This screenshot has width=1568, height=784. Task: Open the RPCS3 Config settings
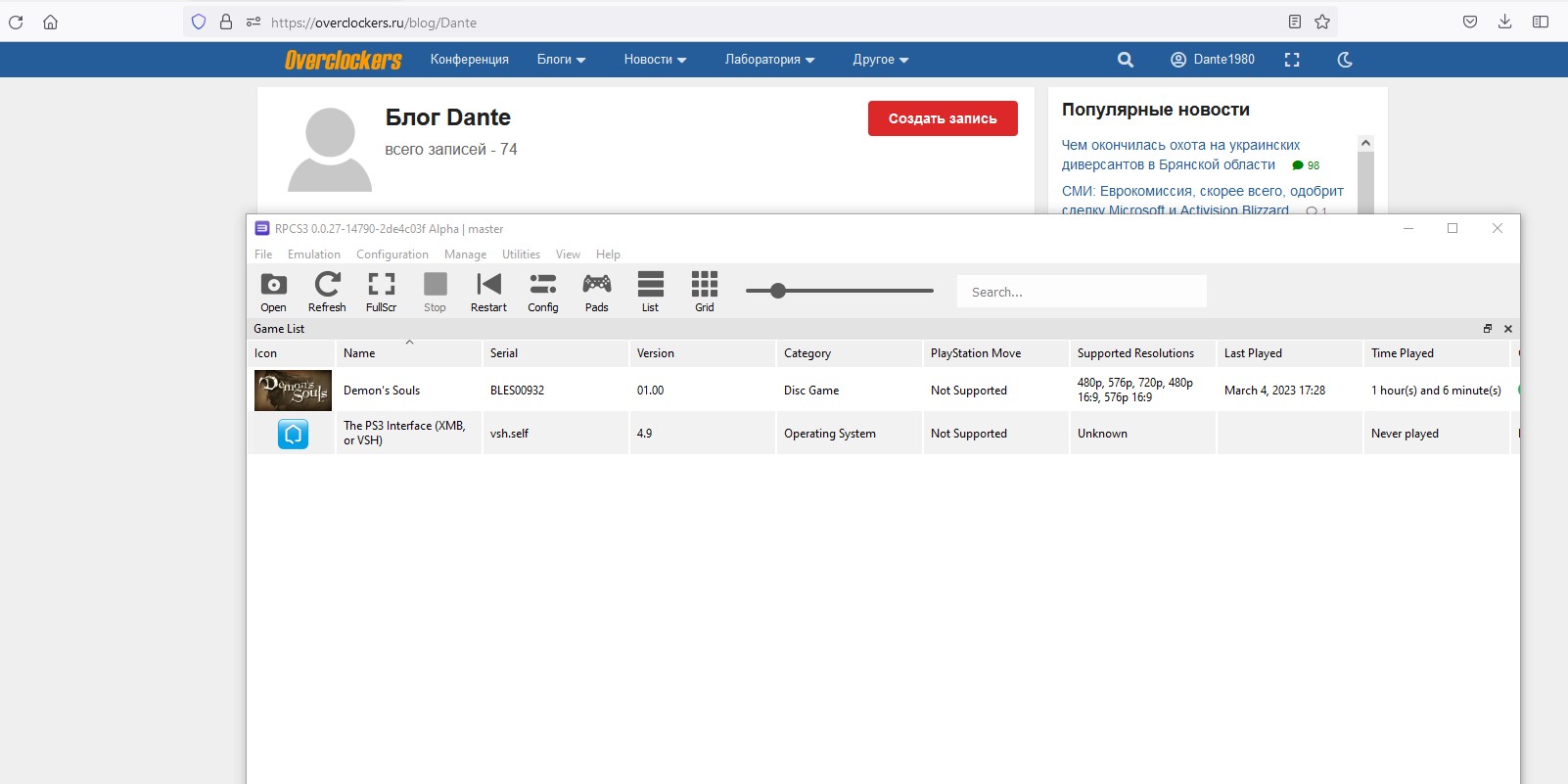pos(542,292)
